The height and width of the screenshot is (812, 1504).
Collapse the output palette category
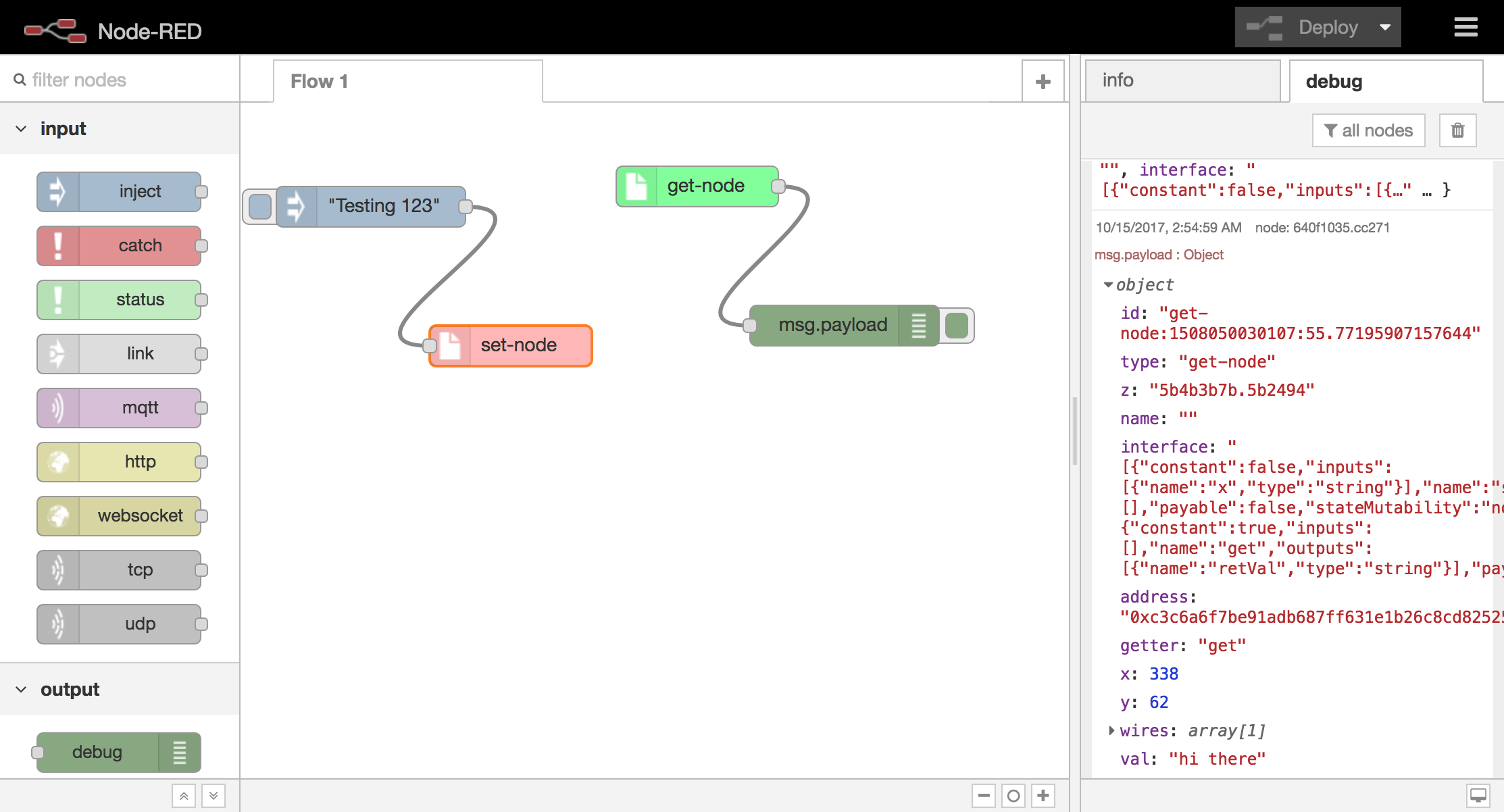click(22, 690)
